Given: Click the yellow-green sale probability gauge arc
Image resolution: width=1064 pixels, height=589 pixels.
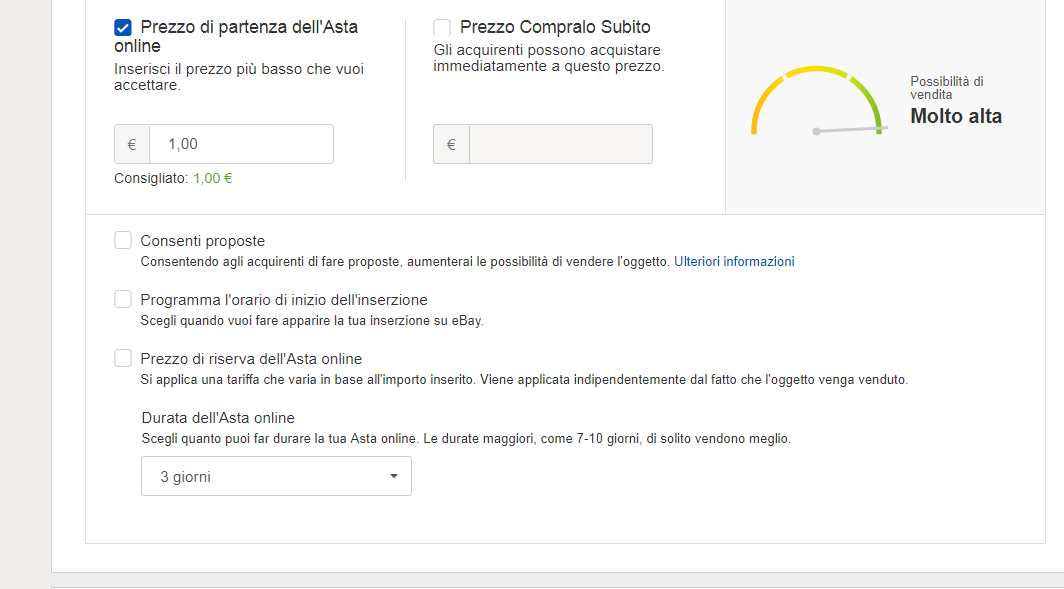Looking at the screenshot, I should (x=817, y=71).
